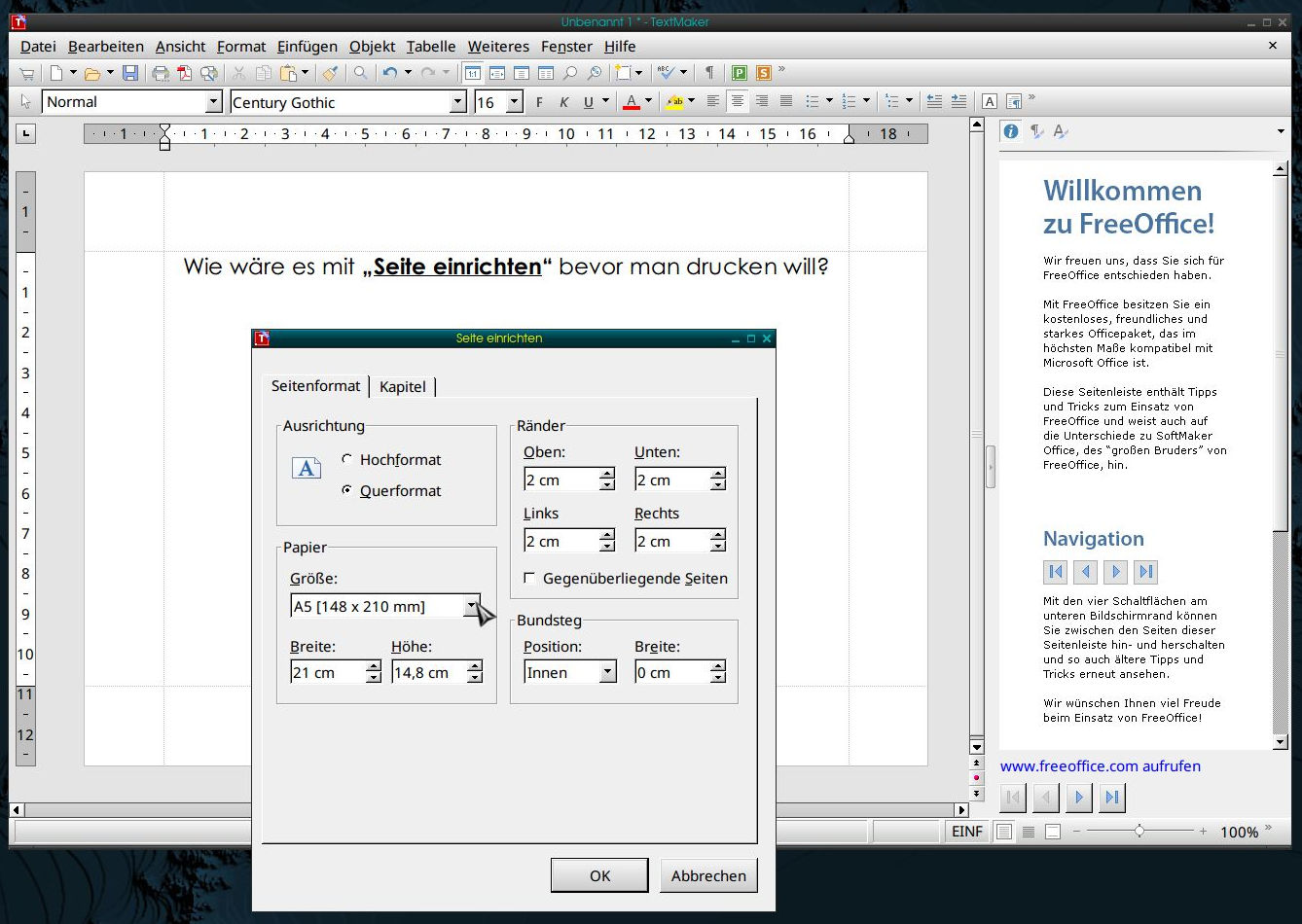This screenshot has width=1302, height=924.
Task: Enable the Gegenüberliegende Seiten checkbox
Action: click(x=529, y=578)
